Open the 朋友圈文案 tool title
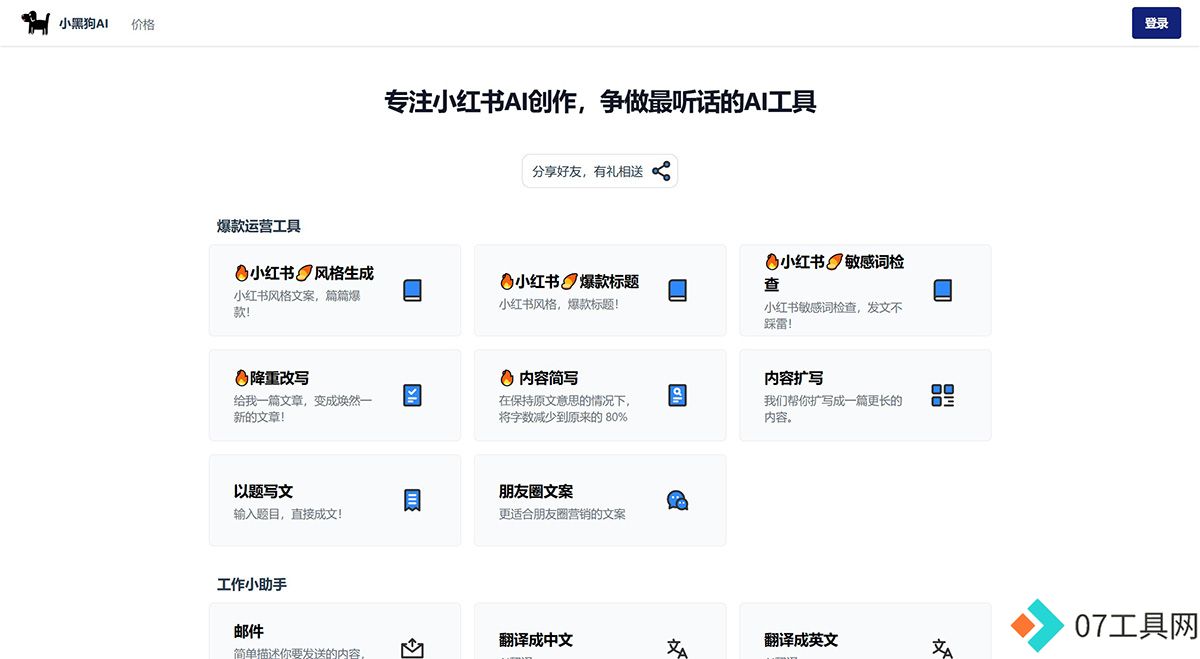Image resolution: width=1200 pixels, height=659 pixels. coord(536,491)
